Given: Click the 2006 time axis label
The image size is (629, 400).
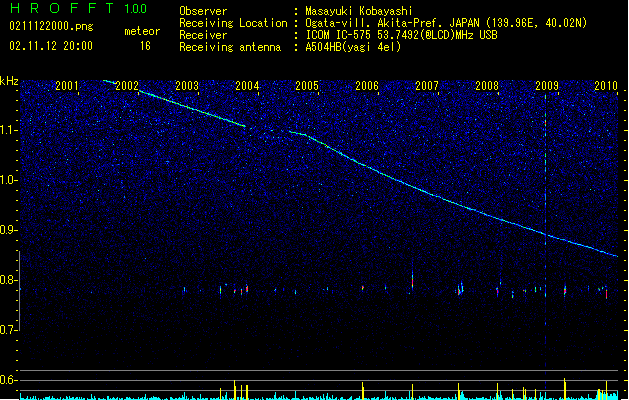Looking at the screenshot, I should pyautogui.click(x=367, y=85).
